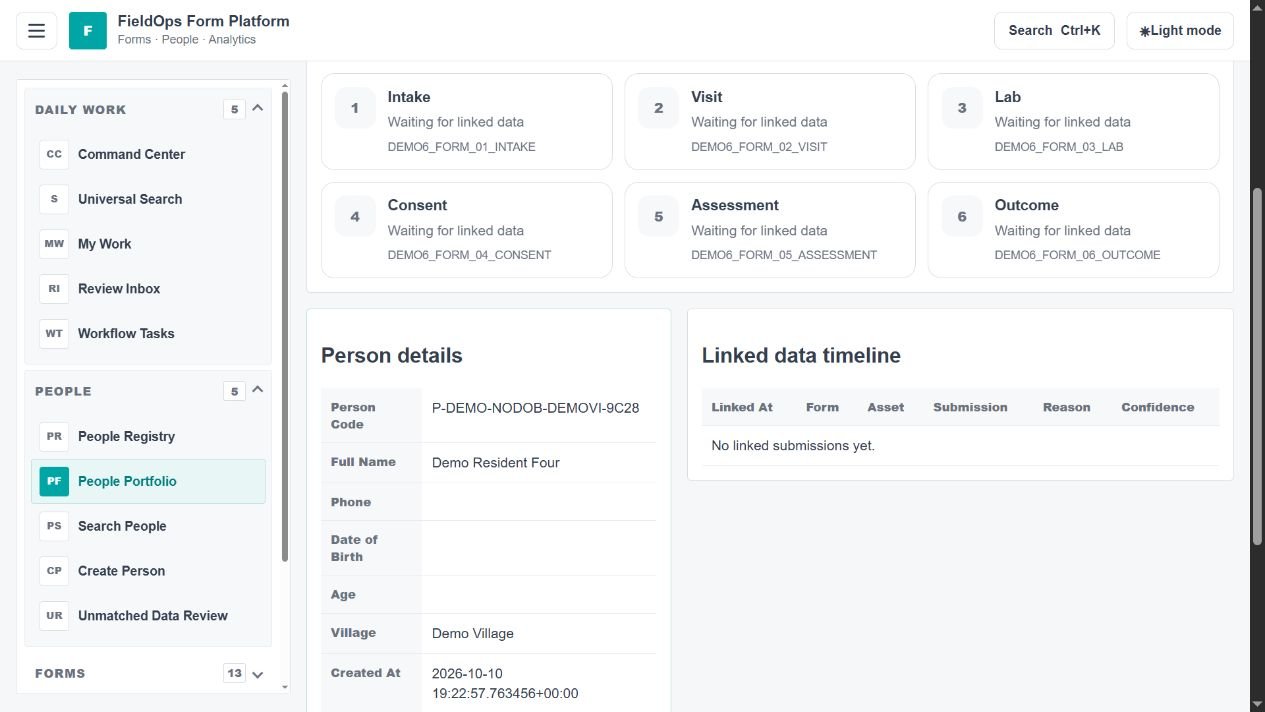This screenshot has width=1265, height=712.
Task: Go to My Work
Action: (x=148, y=244)
